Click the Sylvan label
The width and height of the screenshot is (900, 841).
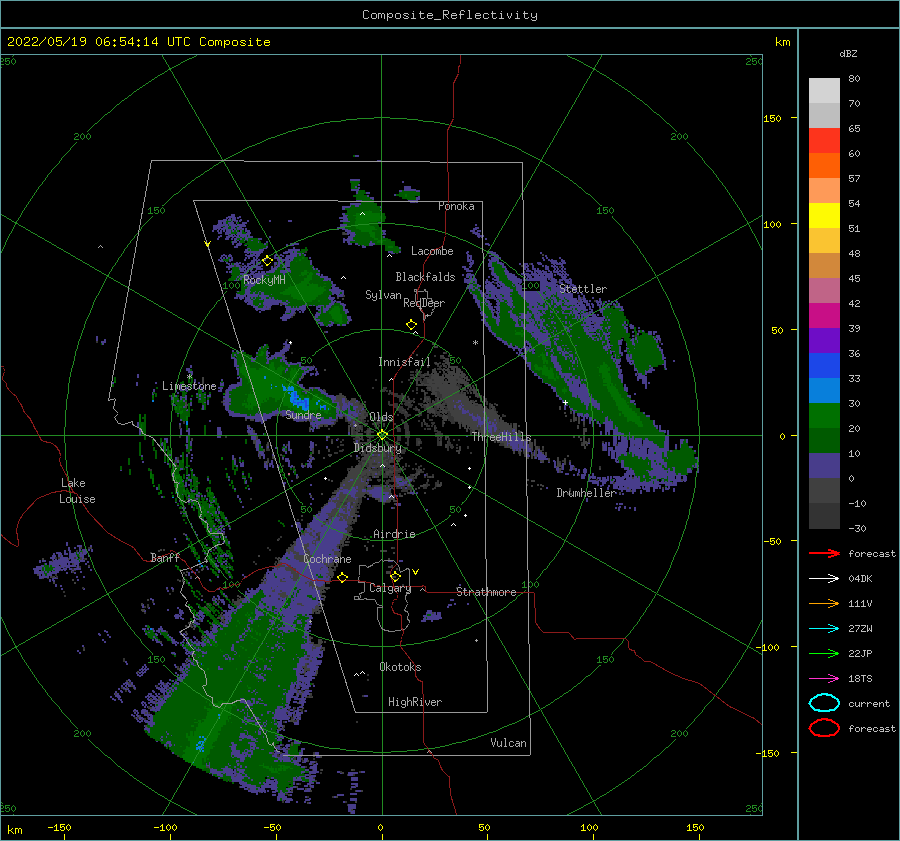click(383, 295)
